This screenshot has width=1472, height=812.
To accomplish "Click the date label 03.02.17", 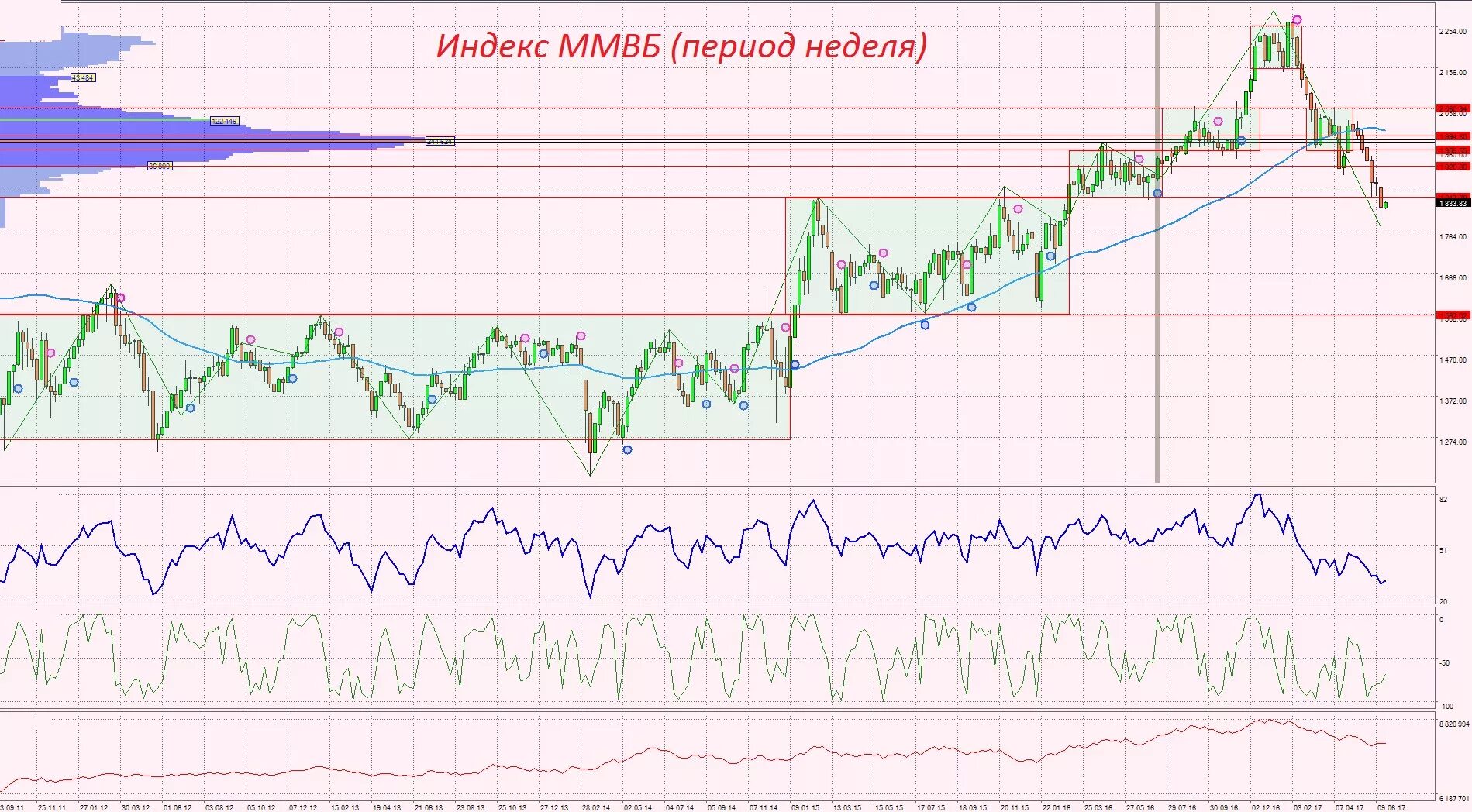I will (1308, 807).
